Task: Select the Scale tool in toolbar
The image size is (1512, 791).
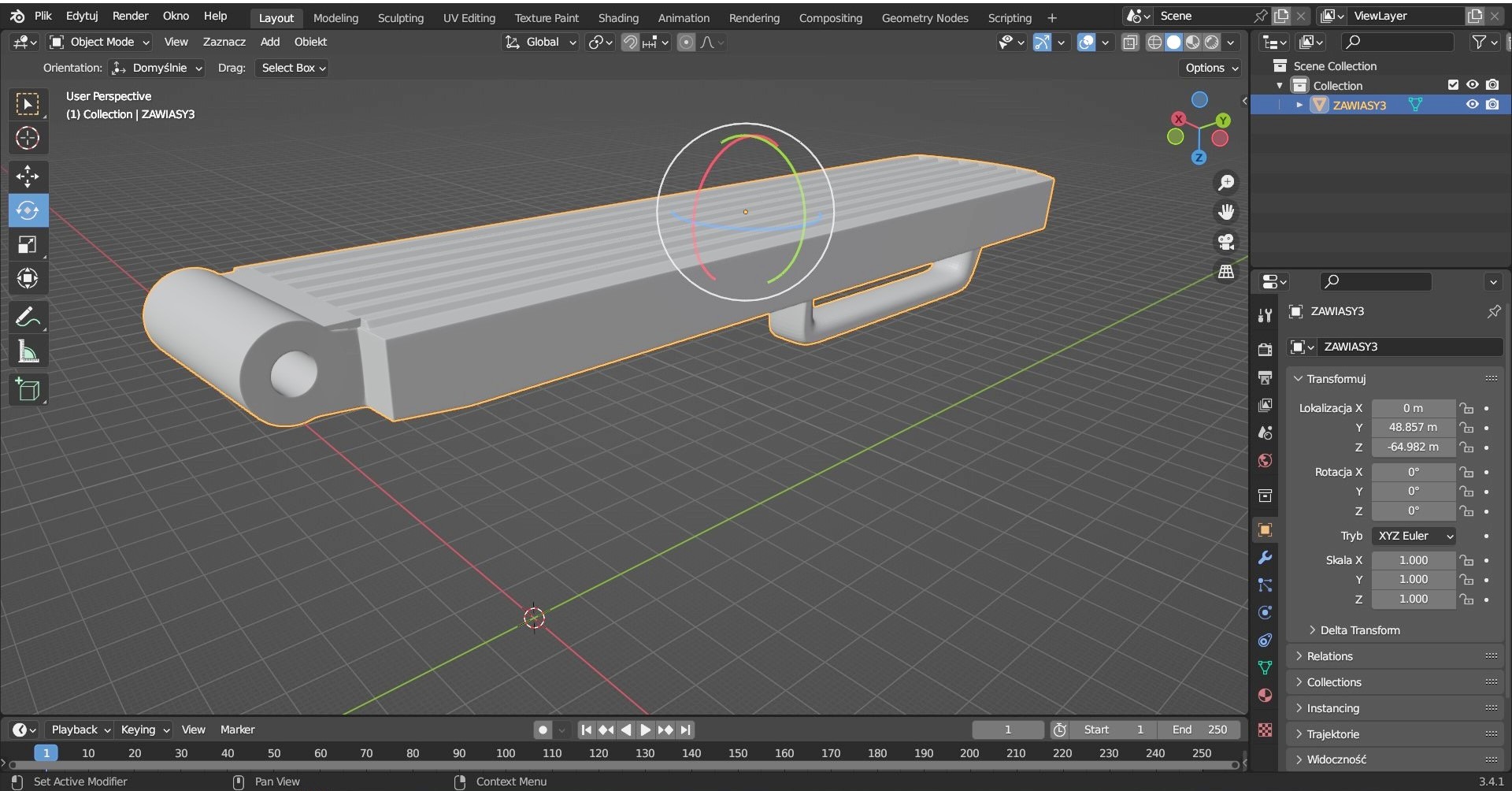Action: coord(28,245)
